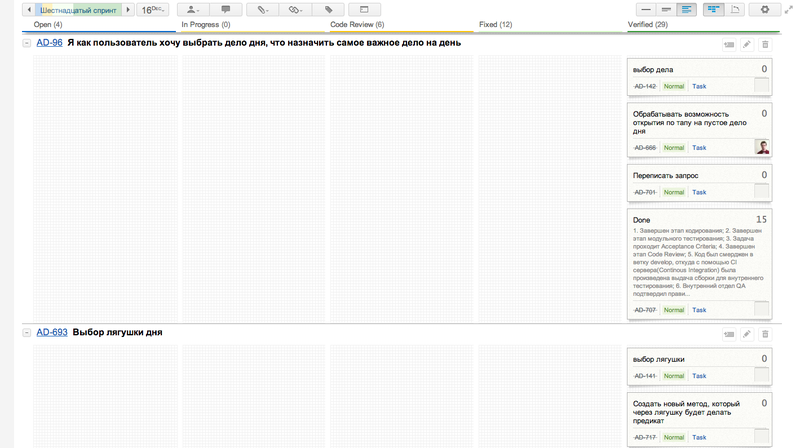This screenshot has width=800, height=448.
Task: Collapse the AD-96 swimlane
Action: coord(27,43)
